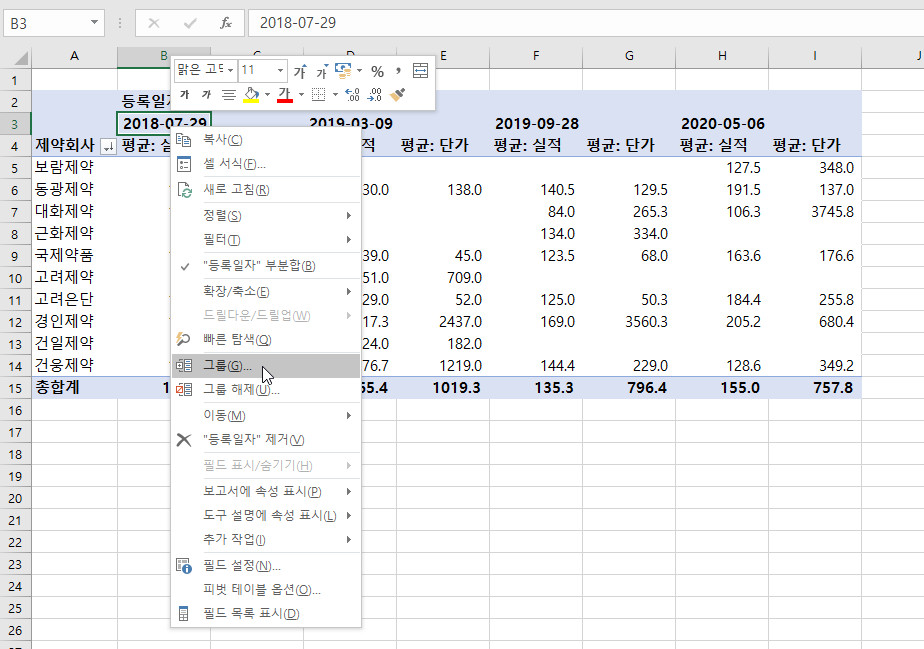Open 필드 설정(N)... from the context menu
This screenshot has height=649, width=924.
point(241,566)
